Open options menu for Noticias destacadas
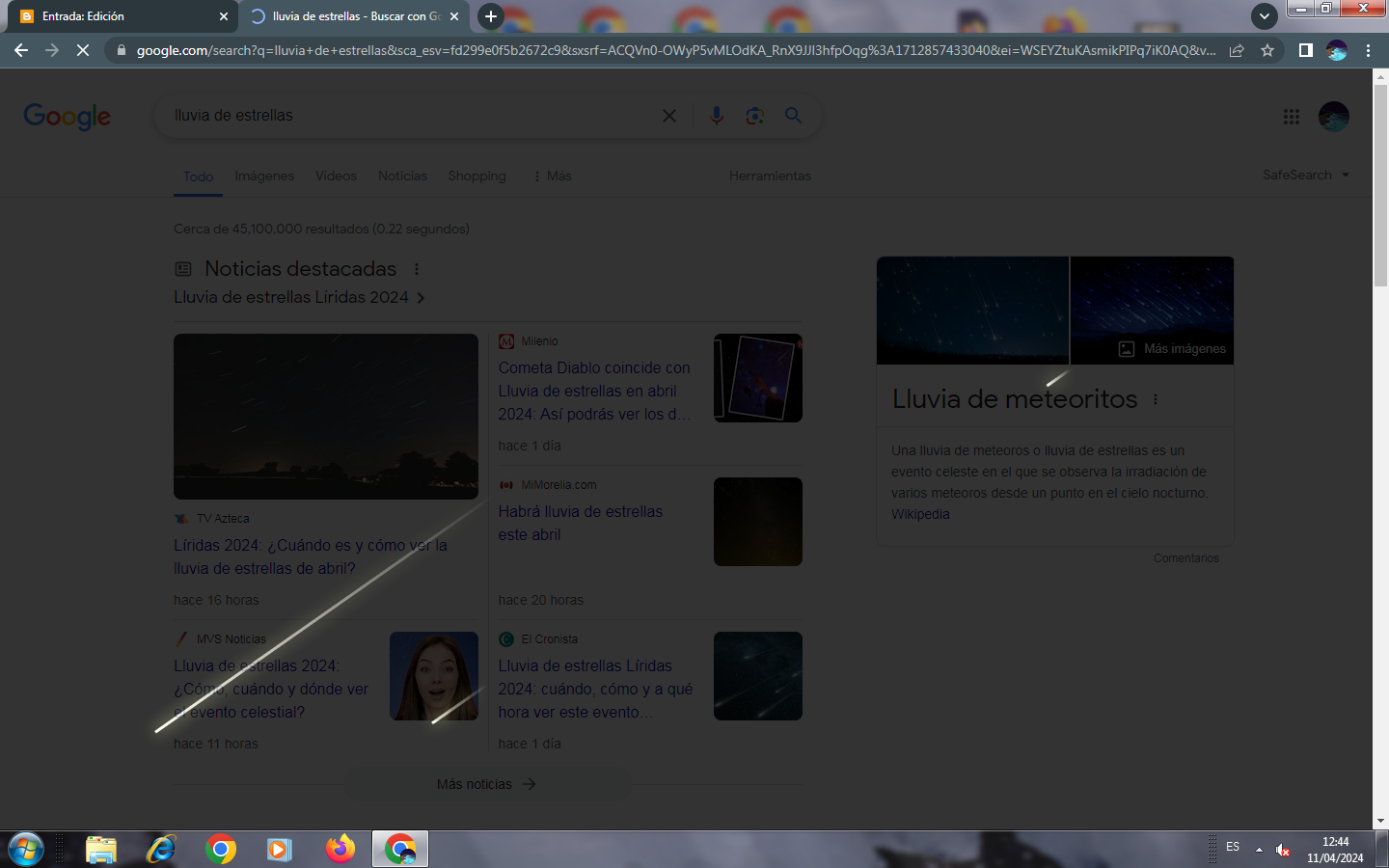Image resolution: width=1389 pixels, height=868 pixels. 417,269
